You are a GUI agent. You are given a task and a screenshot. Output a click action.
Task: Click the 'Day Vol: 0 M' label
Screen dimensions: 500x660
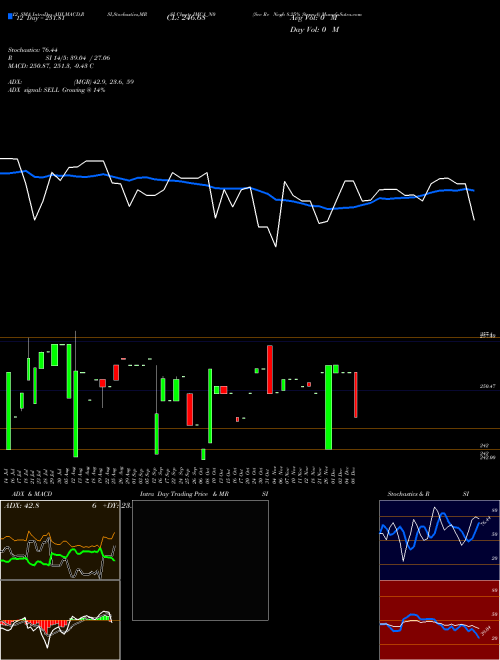point(314,29)
